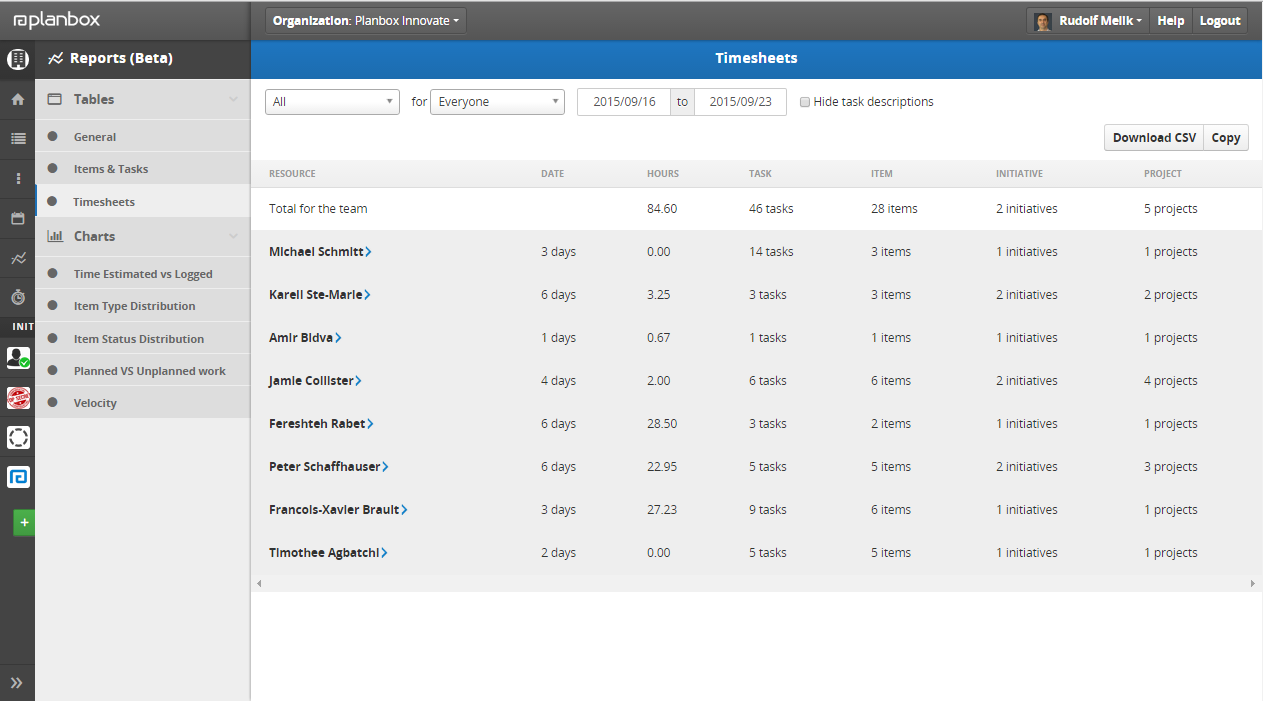Click the INITIATIVE column header
The height and width of the screenshot is (701, 1263).
1019,174
